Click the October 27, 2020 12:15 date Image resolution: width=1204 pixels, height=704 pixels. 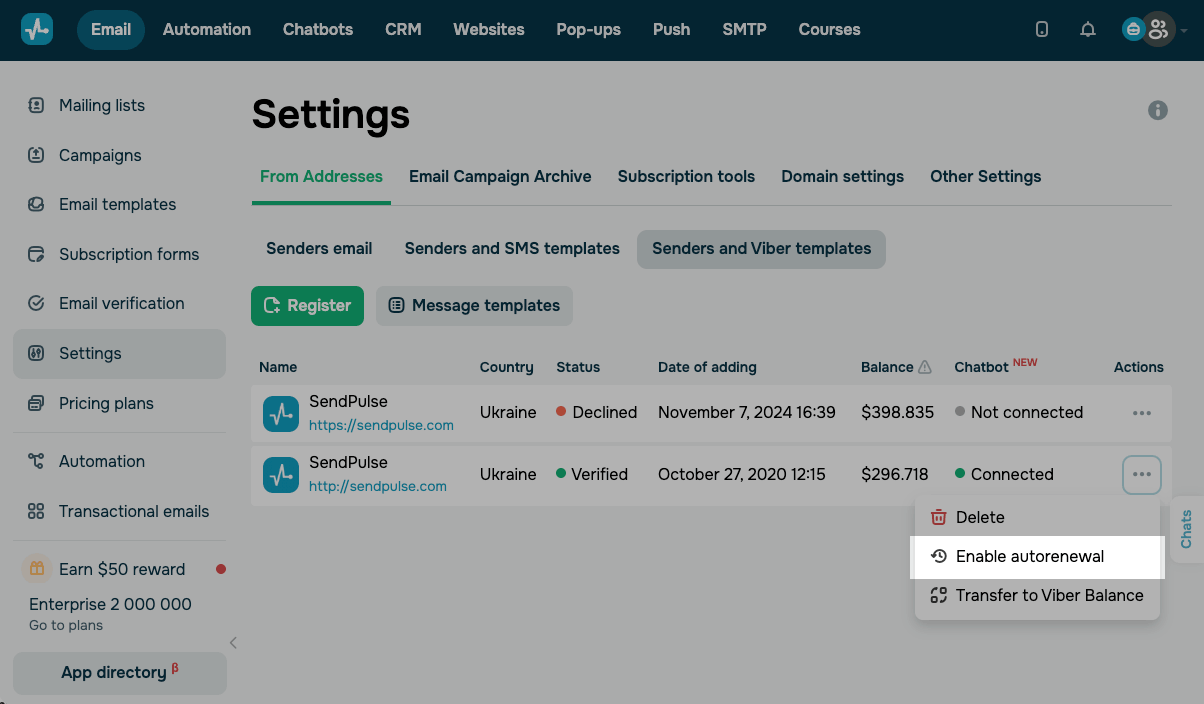click(x=742, y=474)
